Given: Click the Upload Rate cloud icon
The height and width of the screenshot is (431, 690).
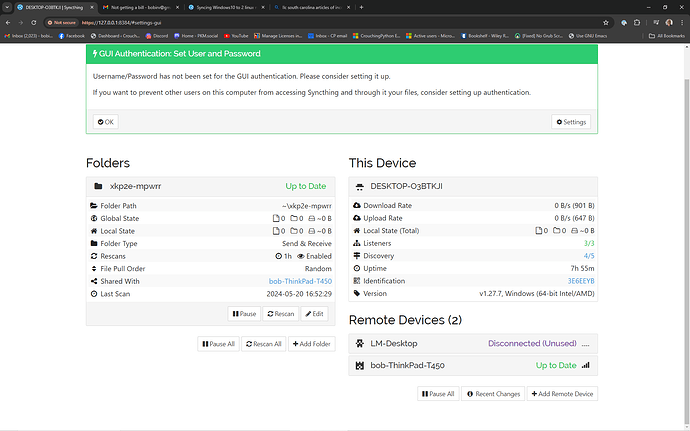Looking at the screenshot, I should (x=357, y=218).
